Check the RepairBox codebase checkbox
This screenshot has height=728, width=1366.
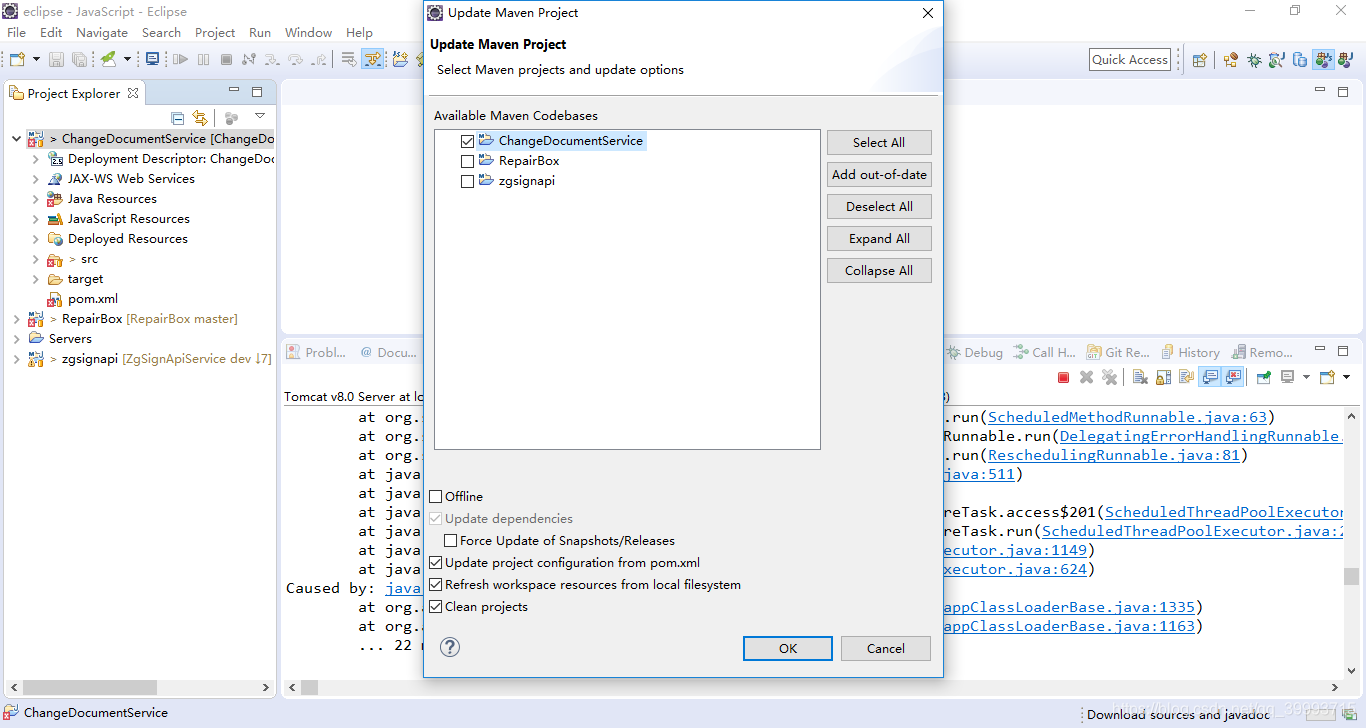click(467, 161)
